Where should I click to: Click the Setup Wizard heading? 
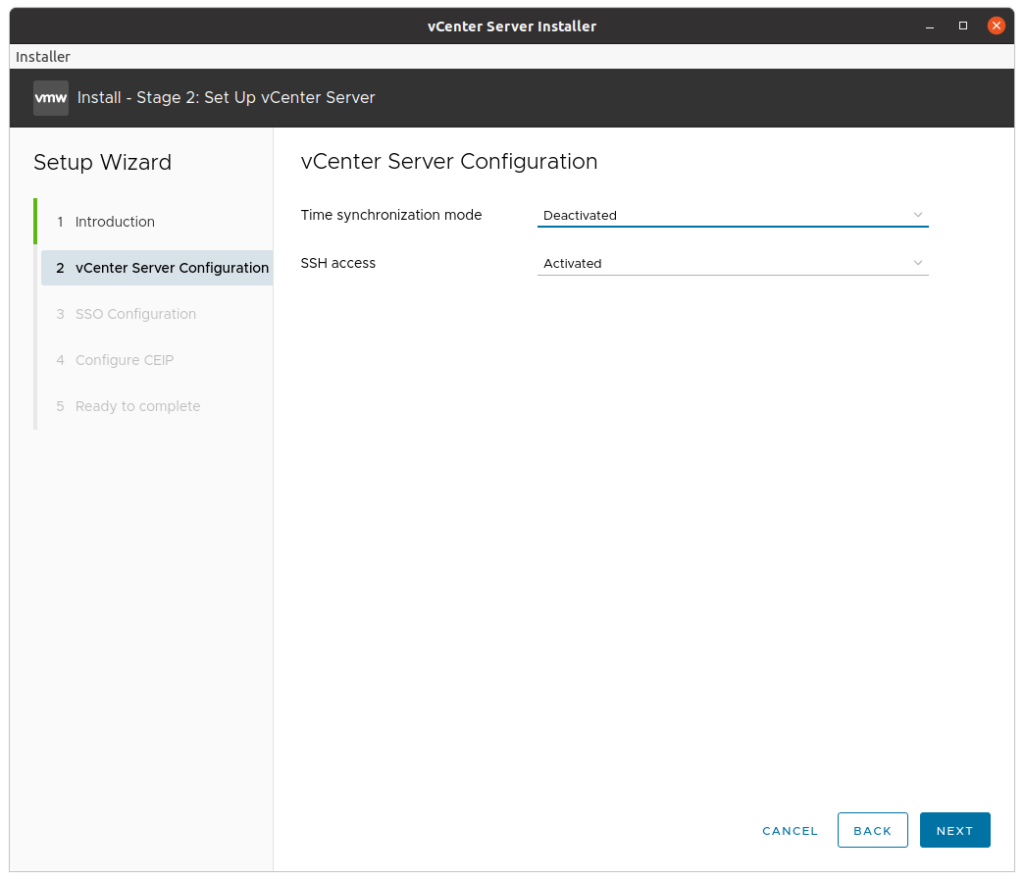103,162
